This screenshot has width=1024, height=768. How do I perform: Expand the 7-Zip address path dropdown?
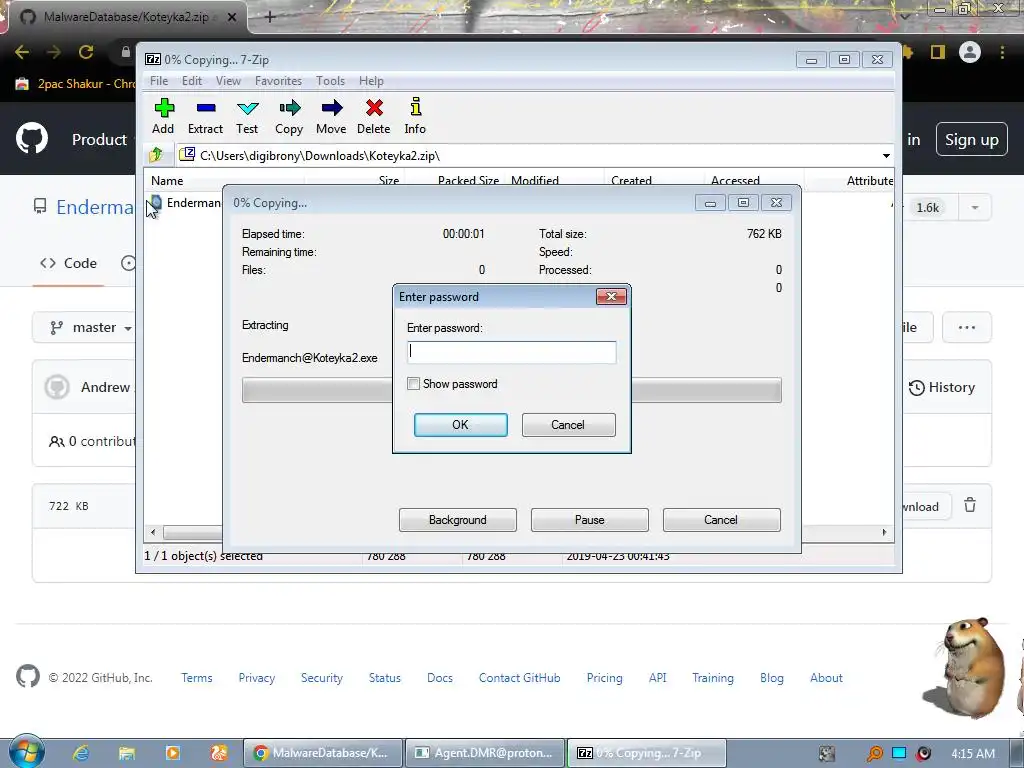886,155
